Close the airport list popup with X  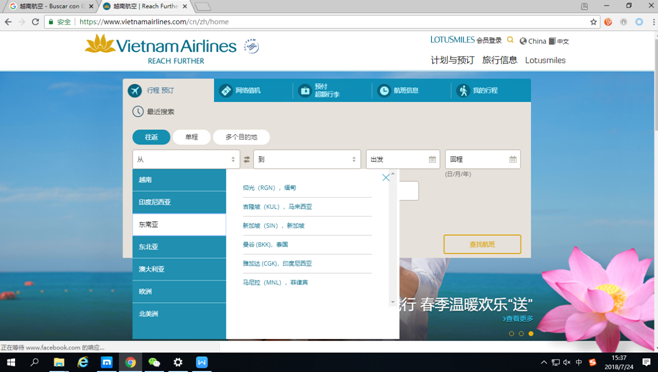tap(386, 177)
